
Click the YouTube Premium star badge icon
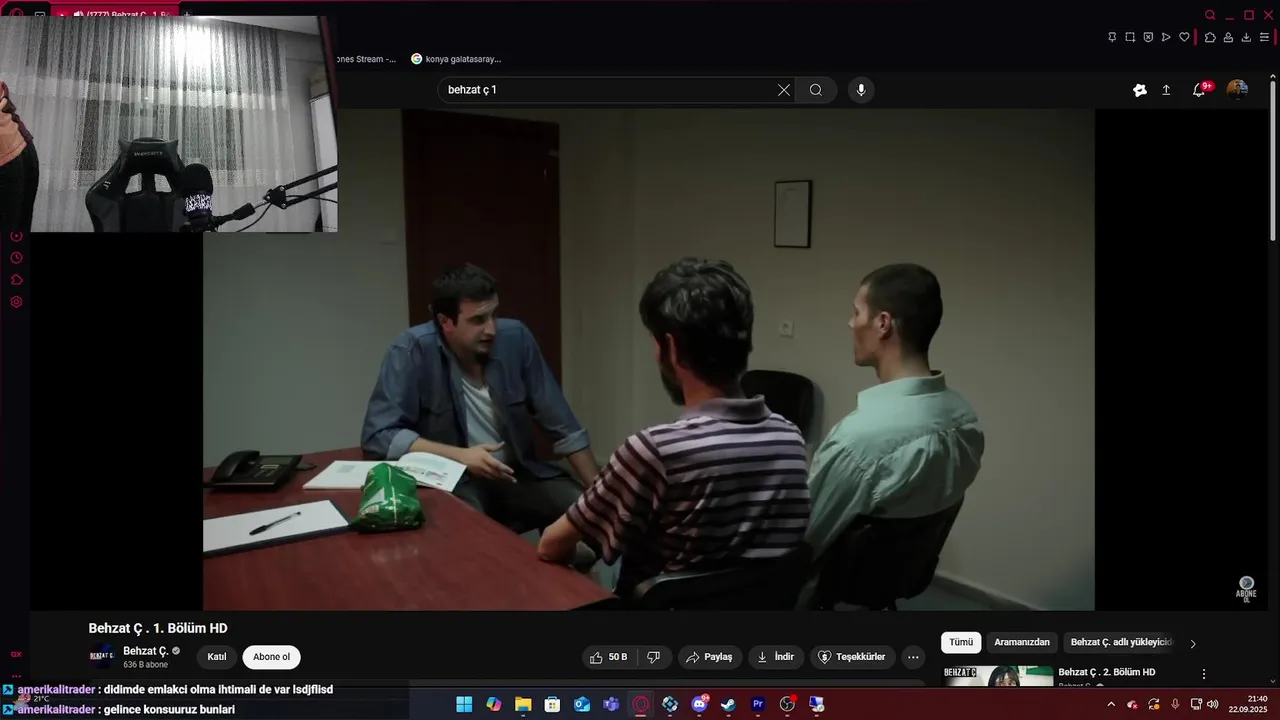(1140, 90)
